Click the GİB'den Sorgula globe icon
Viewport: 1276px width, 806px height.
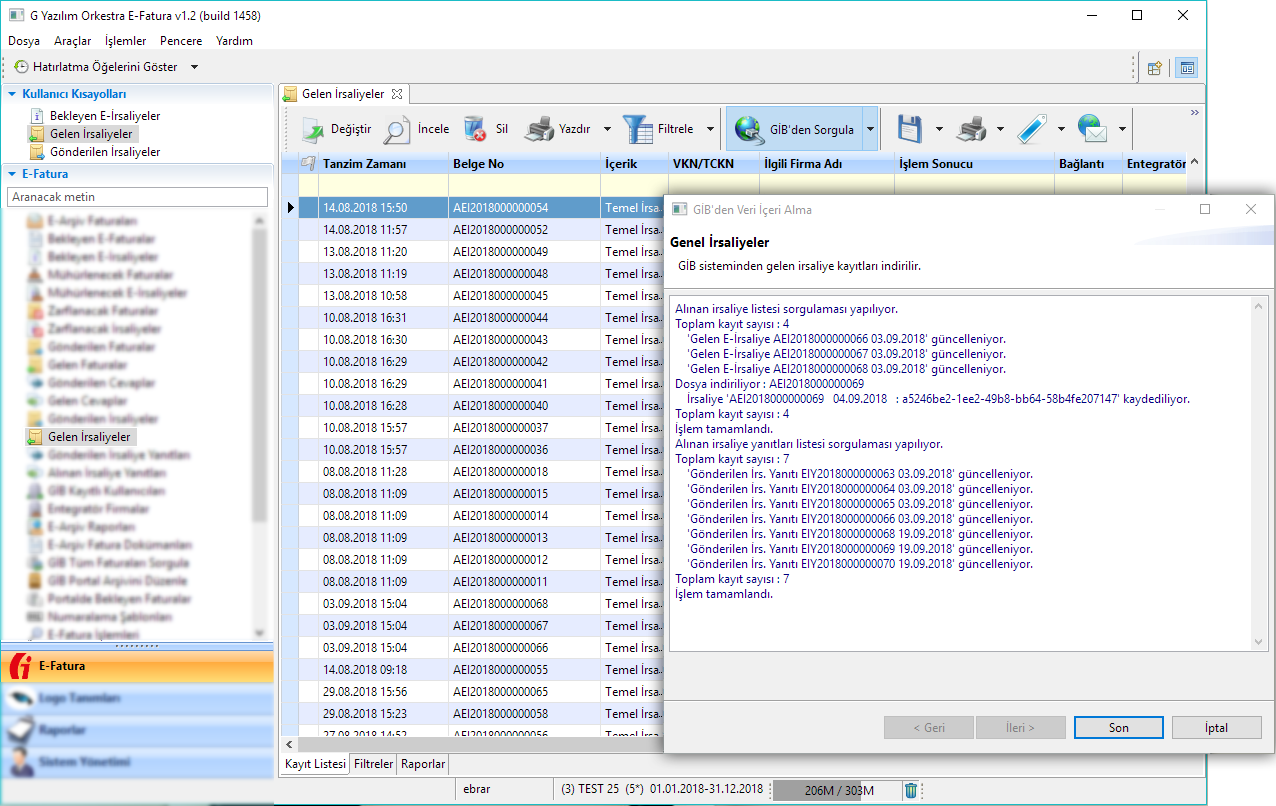(x=750, y=129)
